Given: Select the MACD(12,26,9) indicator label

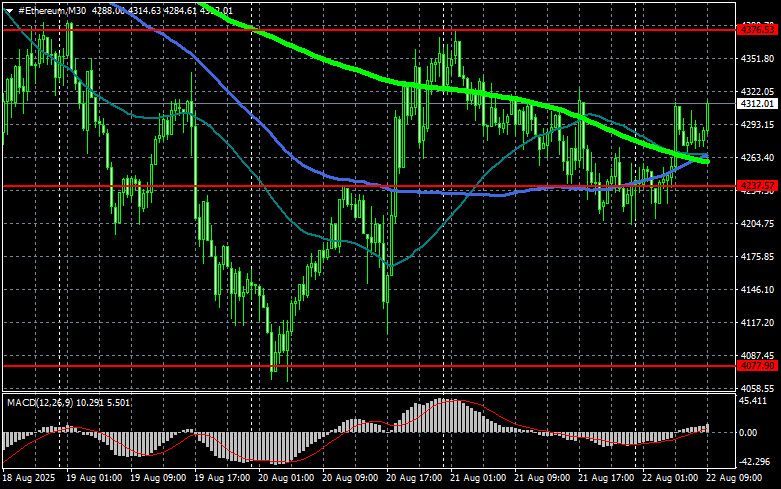Looking at the screenshot, I should [39, 402].
